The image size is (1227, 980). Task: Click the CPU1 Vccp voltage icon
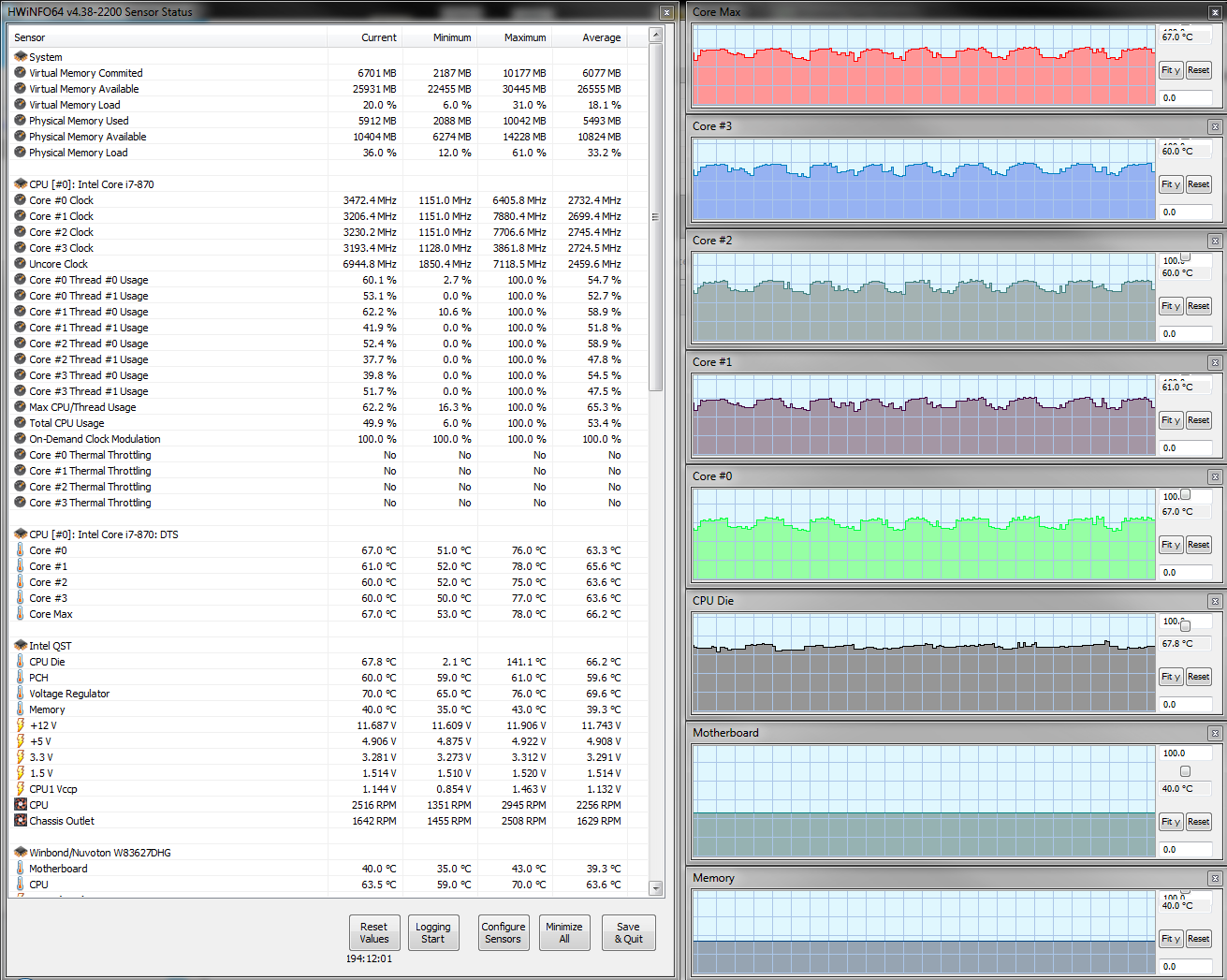click(21, 789)
